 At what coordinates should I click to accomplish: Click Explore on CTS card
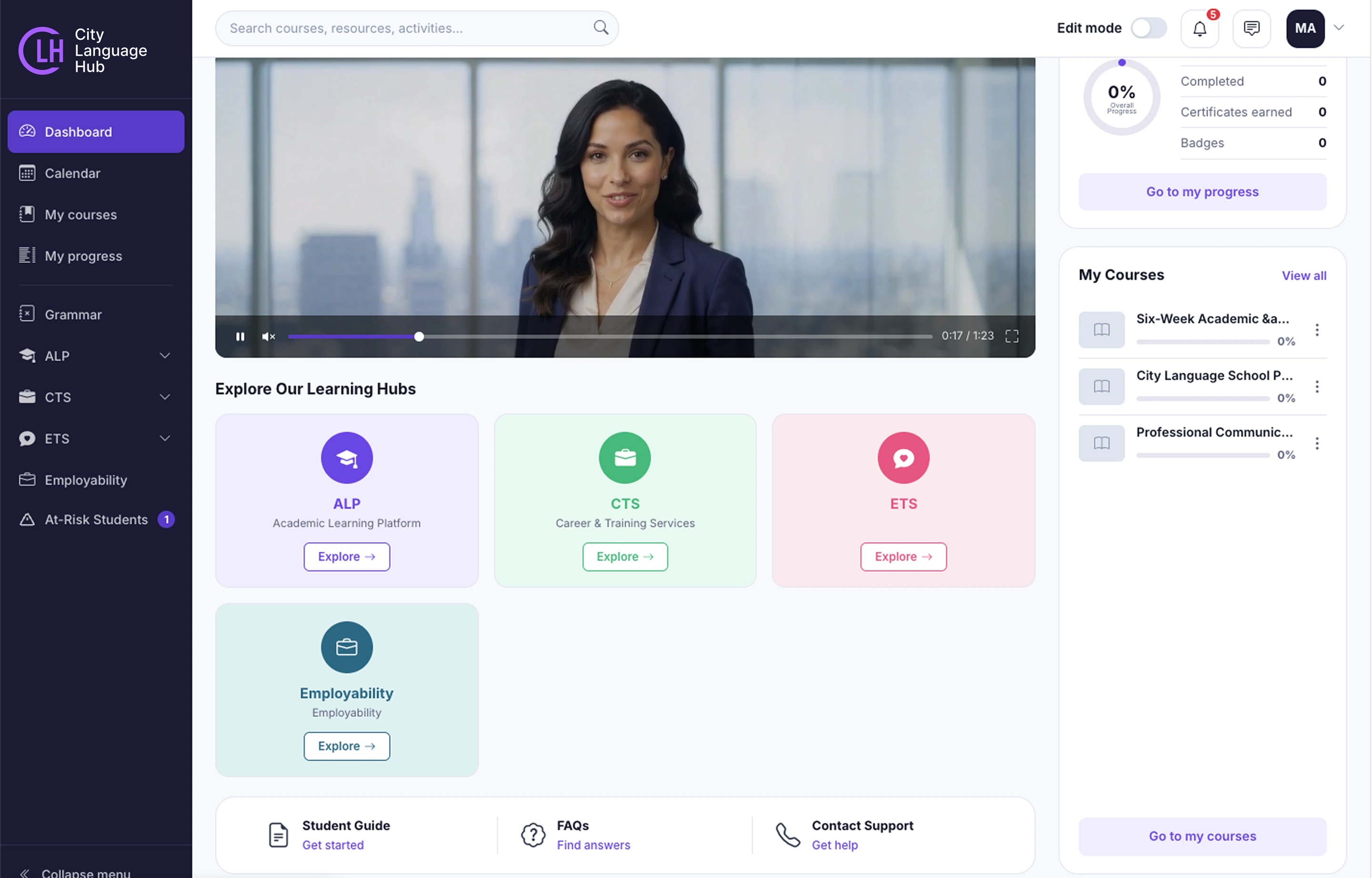point(625,556)
